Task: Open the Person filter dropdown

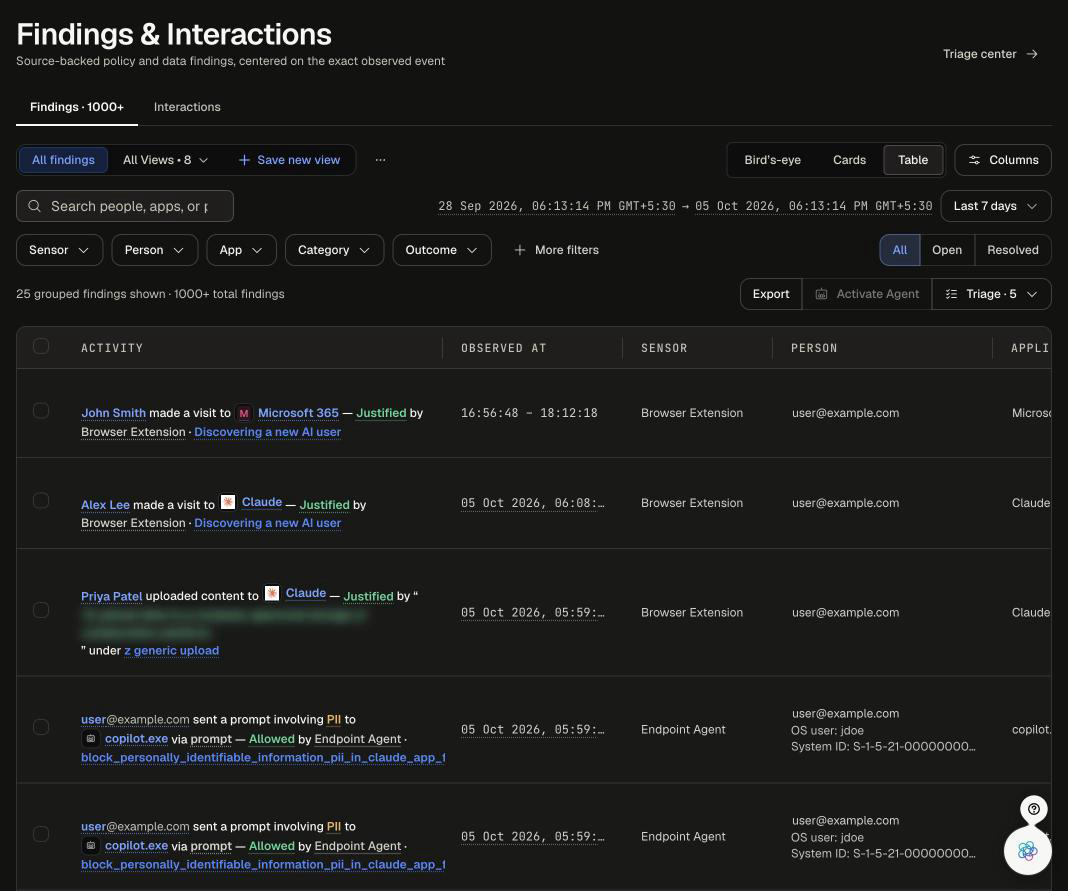Action: click(155, 250)
